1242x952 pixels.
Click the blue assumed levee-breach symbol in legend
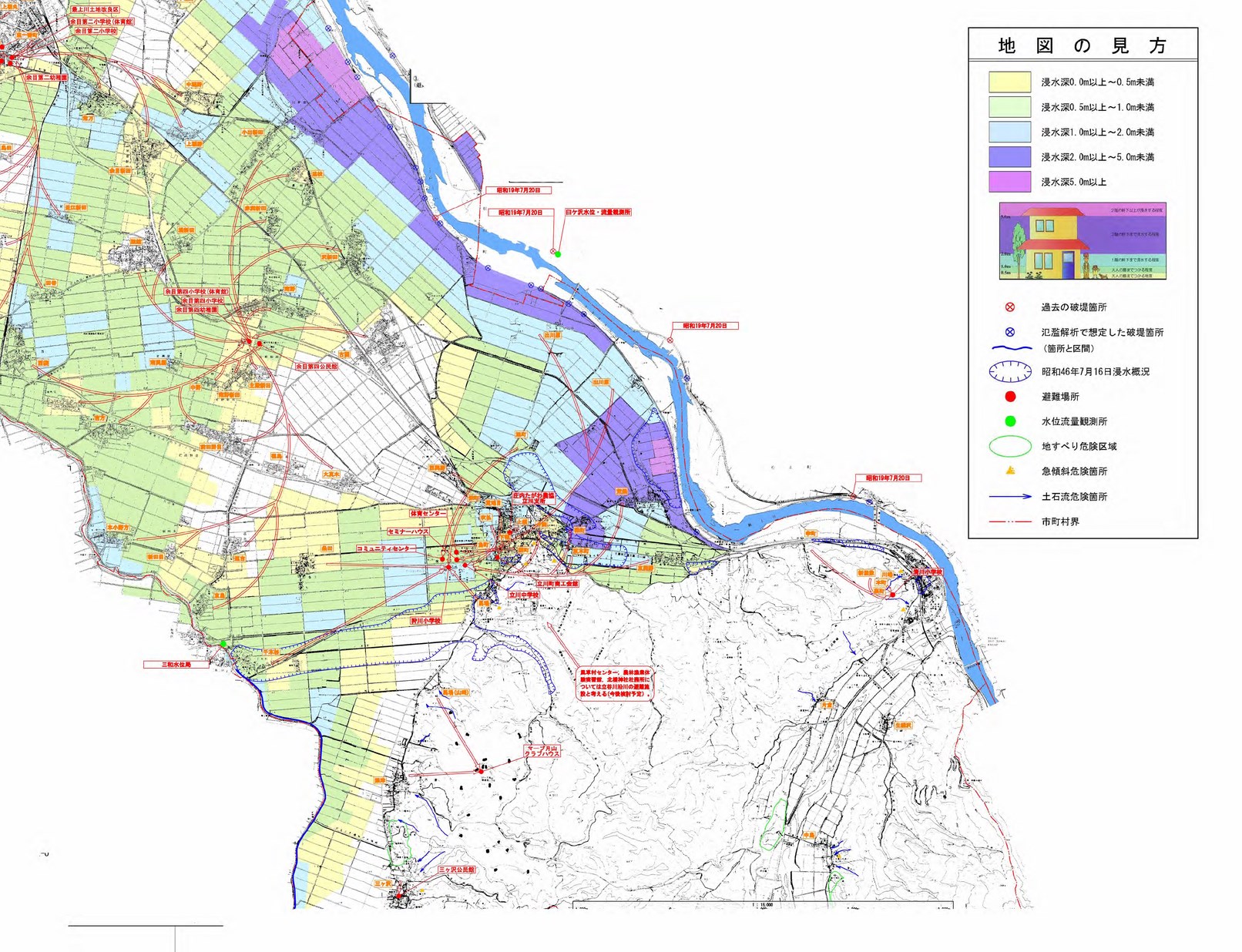point(1009,332)
